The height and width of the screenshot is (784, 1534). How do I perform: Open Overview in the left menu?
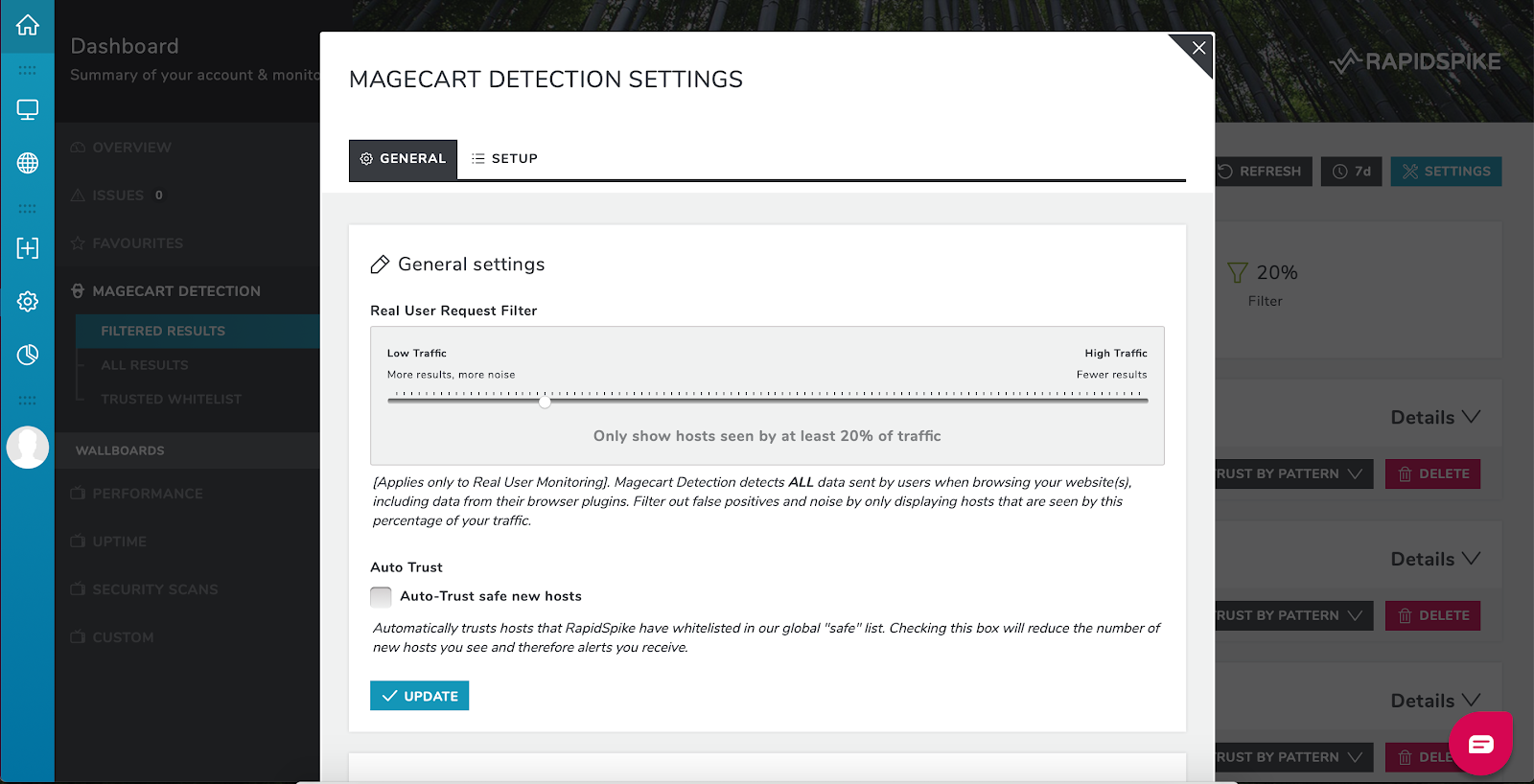click(121, 148)
